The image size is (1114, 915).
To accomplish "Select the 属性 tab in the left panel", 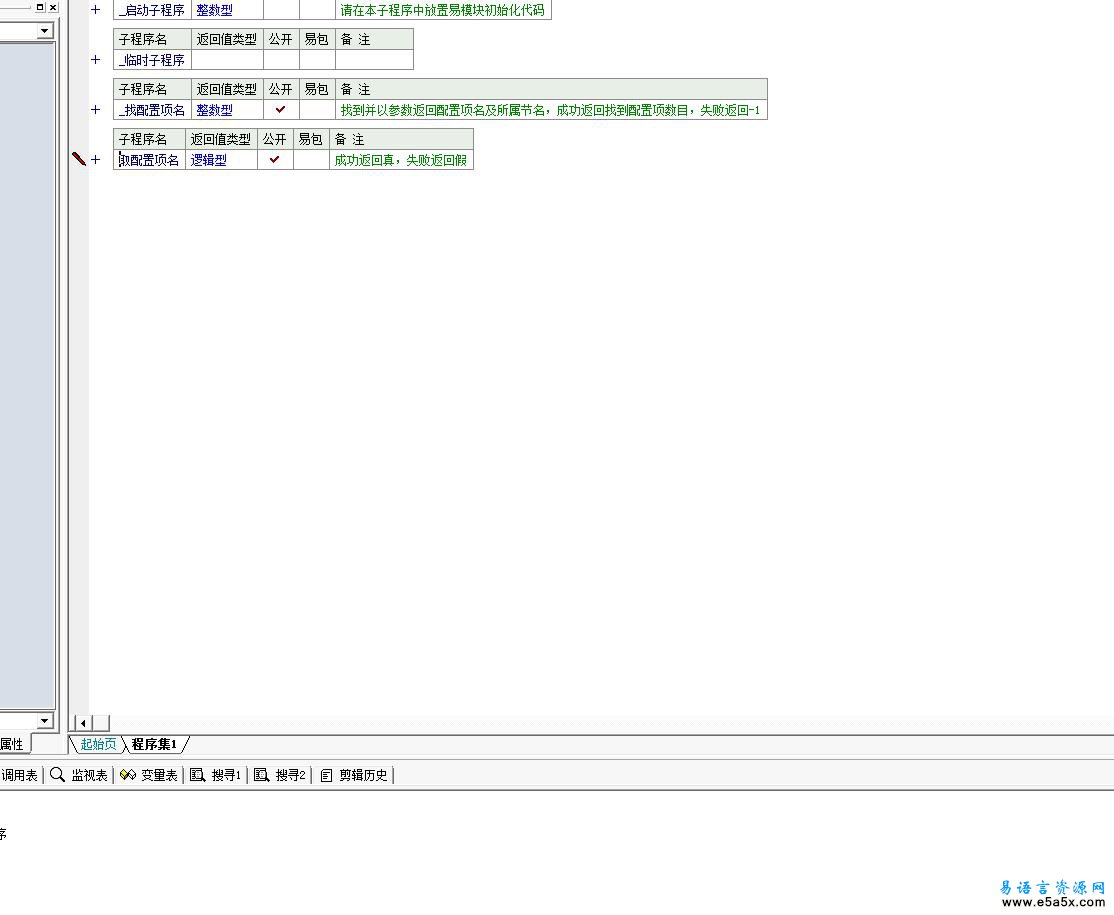I will point(12,745).
